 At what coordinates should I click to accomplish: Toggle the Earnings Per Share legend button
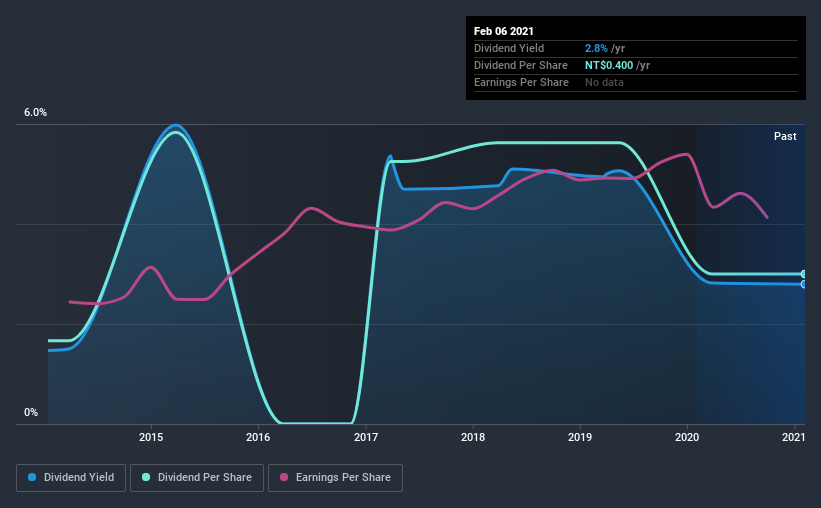pos(335,478)
